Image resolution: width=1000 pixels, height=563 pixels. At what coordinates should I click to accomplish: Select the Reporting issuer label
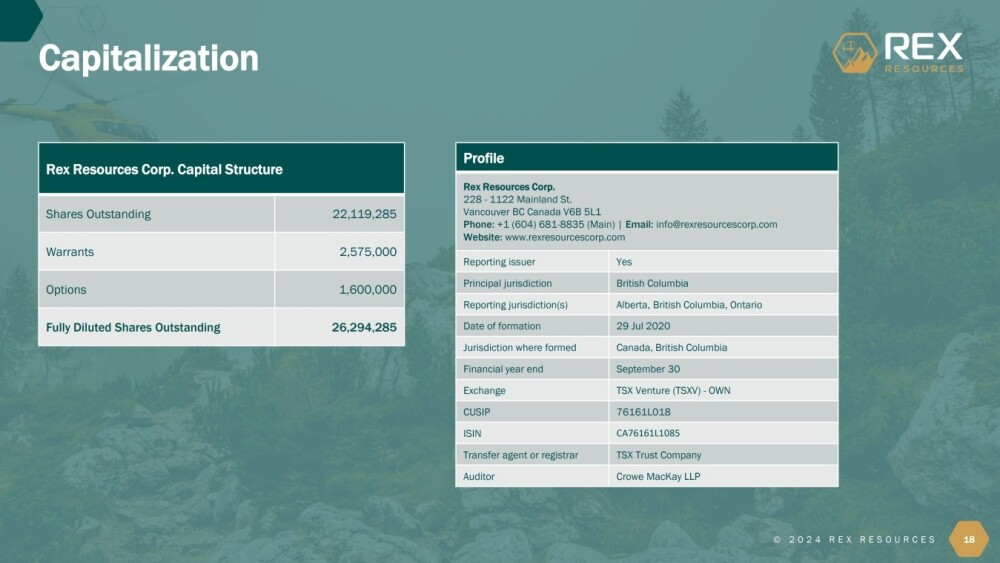(x=499, y=262)
